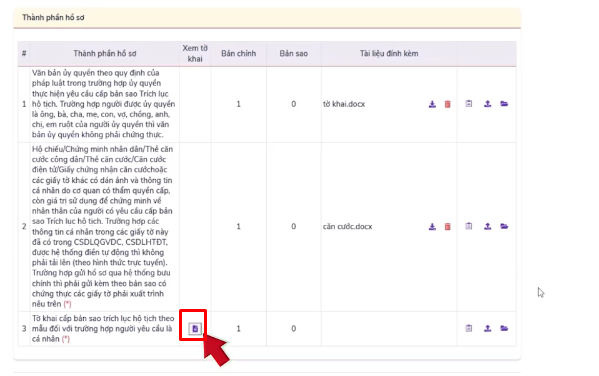Viewport: 599px width, 376px height.
Task: Upload a file for row 1
Action: tap(487, 104)
